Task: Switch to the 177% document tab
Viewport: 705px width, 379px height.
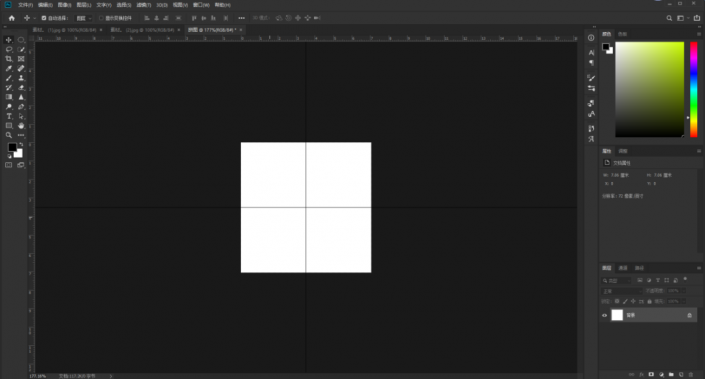Action: tap(212, 30)
